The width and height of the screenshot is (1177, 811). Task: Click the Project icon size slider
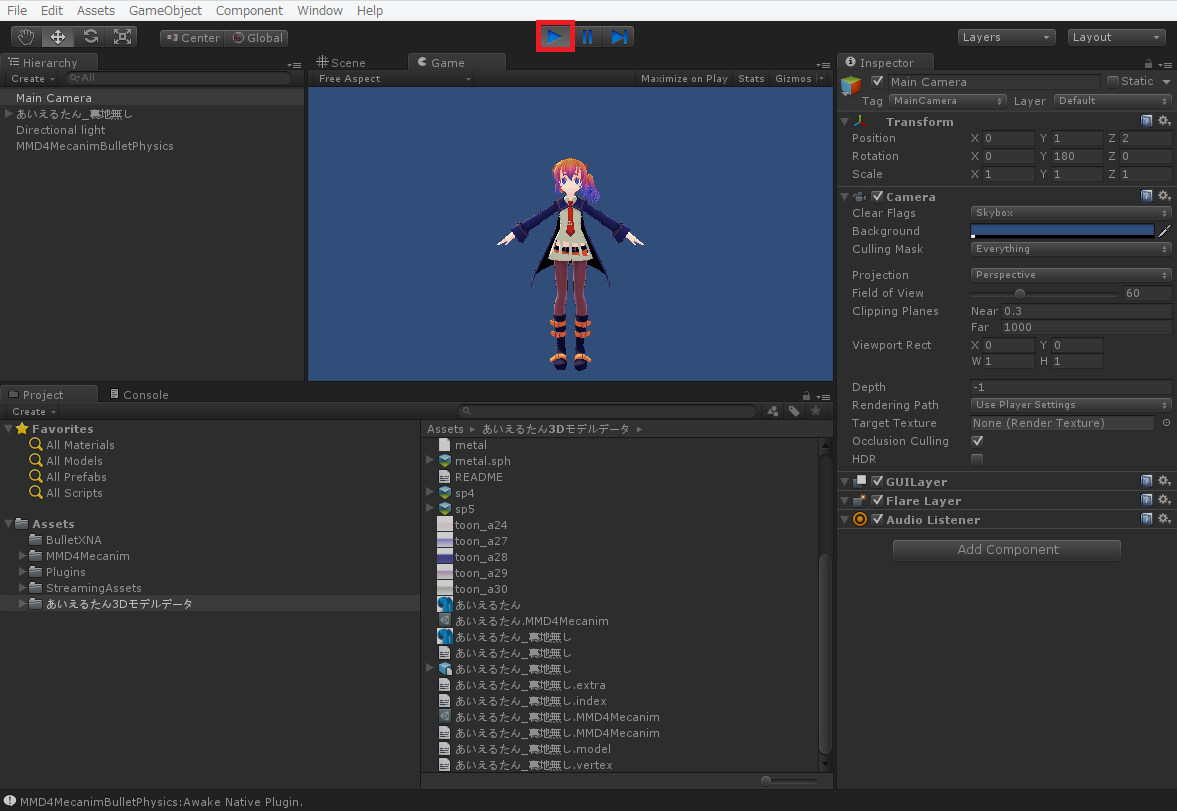pyautogui.click(x=788, y=781)
